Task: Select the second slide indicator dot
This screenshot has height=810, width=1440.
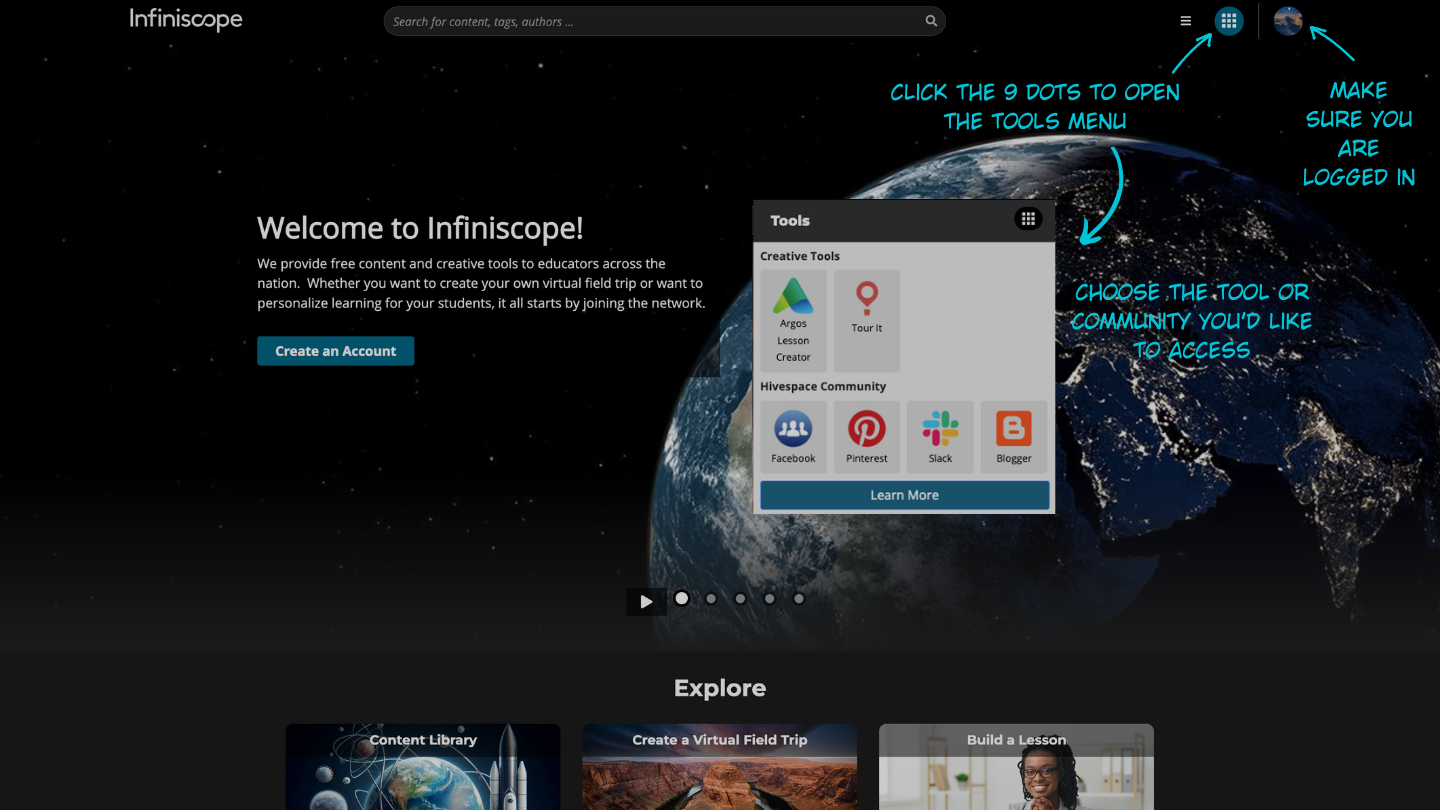Action: coord(711,599)
